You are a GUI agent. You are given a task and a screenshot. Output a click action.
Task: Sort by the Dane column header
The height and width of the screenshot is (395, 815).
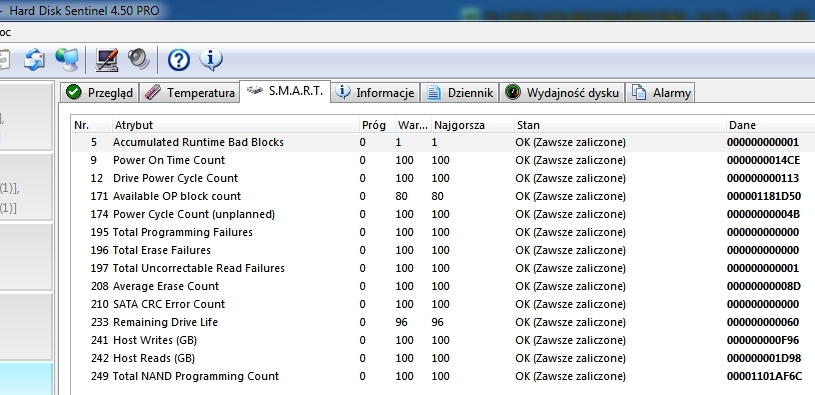pyautogui.click(x=770, y=125)
